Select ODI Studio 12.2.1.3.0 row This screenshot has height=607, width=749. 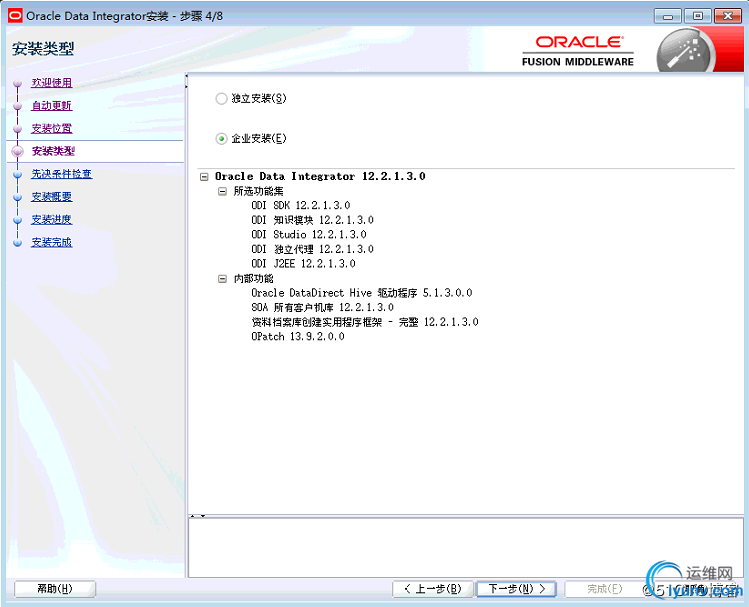pyautogui.click(x=309, y=234)
